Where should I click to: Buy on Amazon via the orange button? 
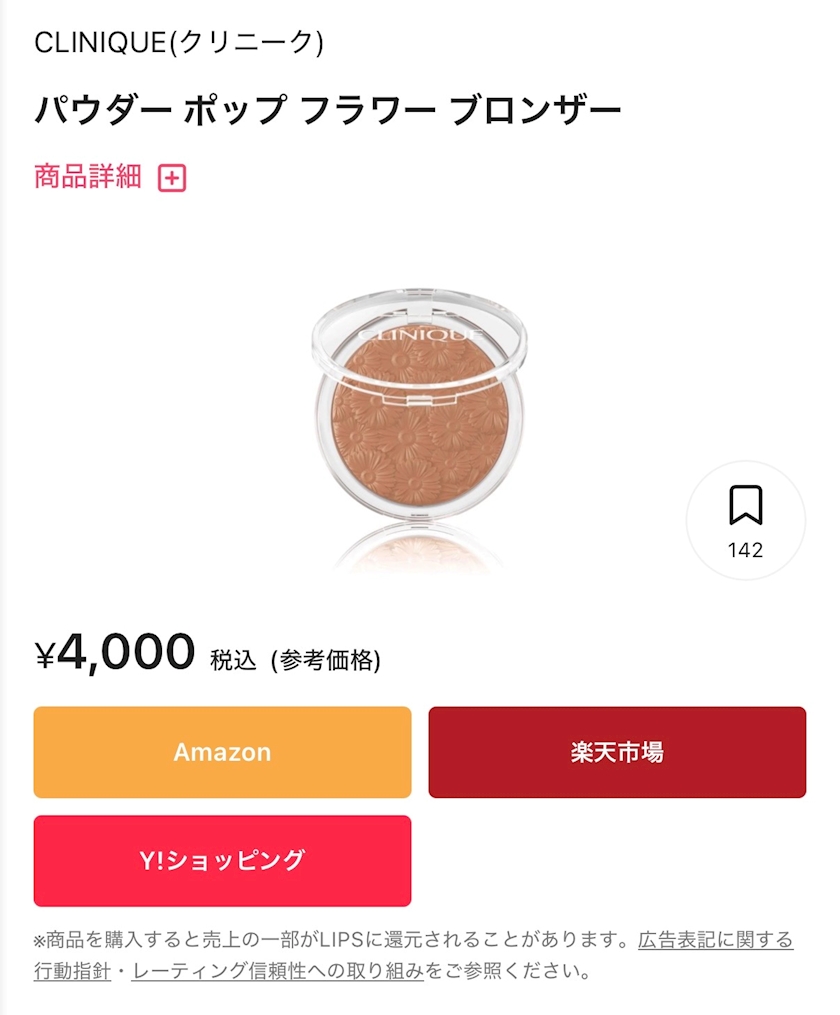[222, 752]
